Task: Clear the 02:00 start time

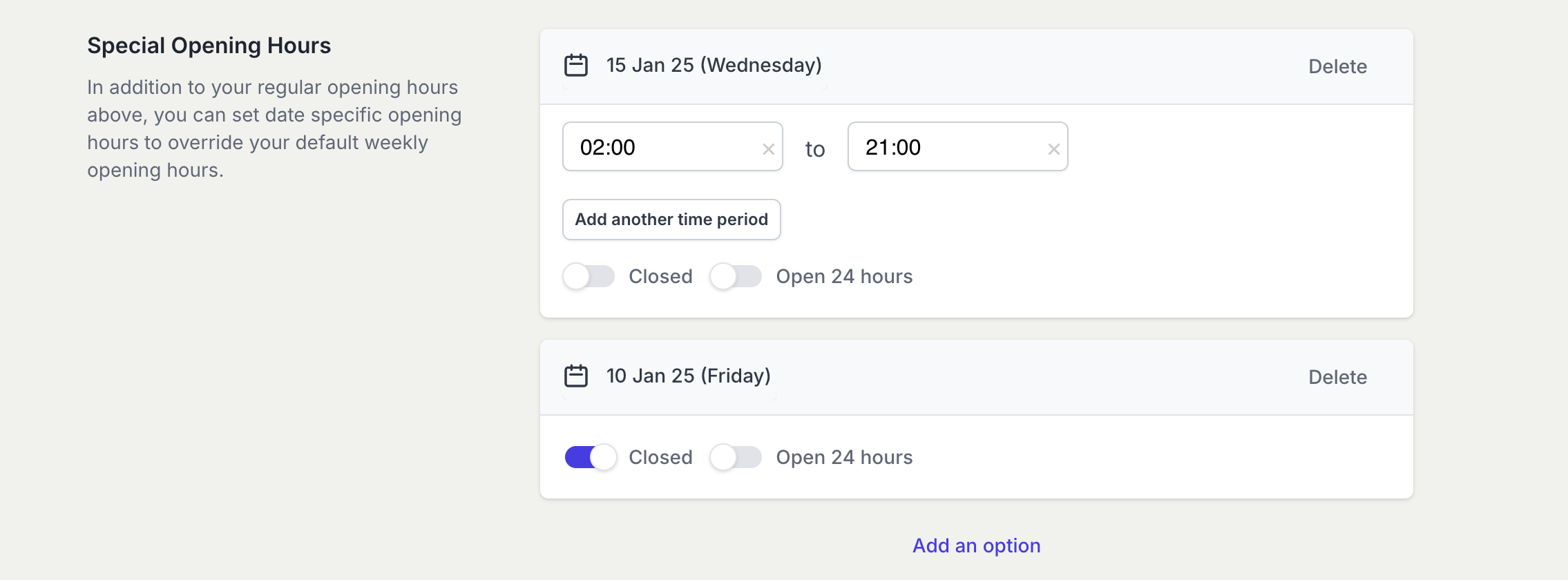Action: (768, 149)
